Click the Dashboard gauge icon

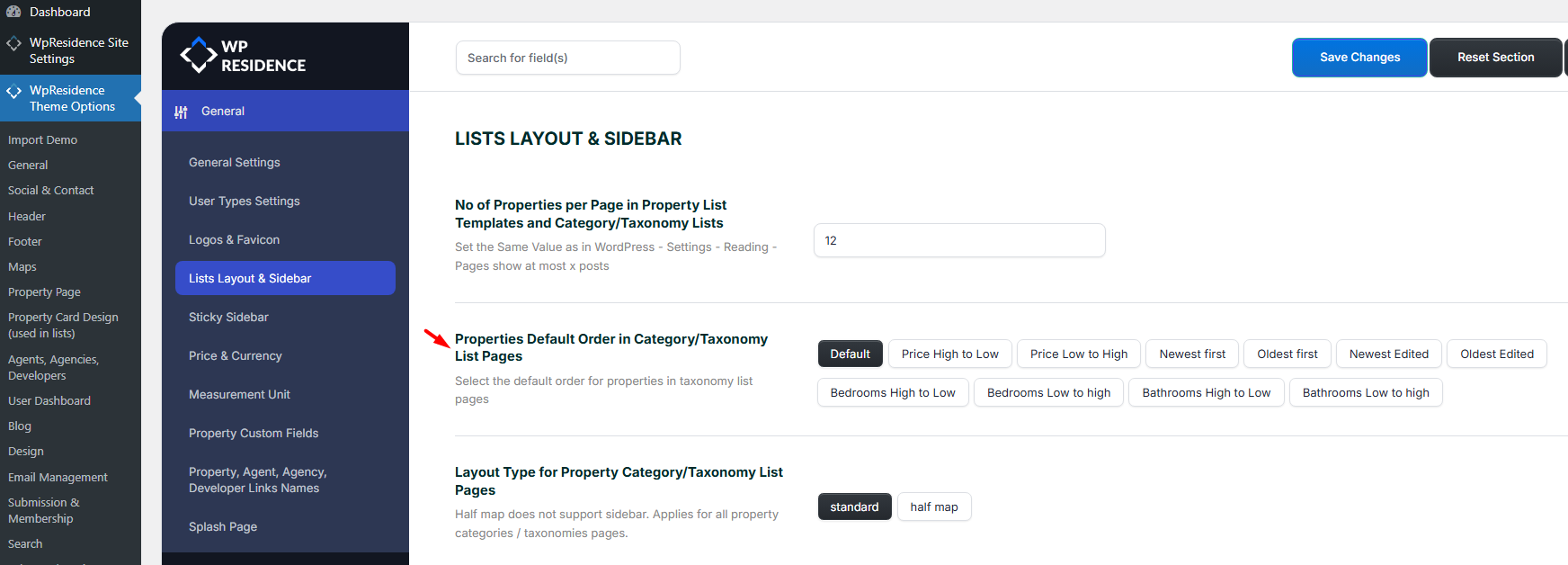13,12
